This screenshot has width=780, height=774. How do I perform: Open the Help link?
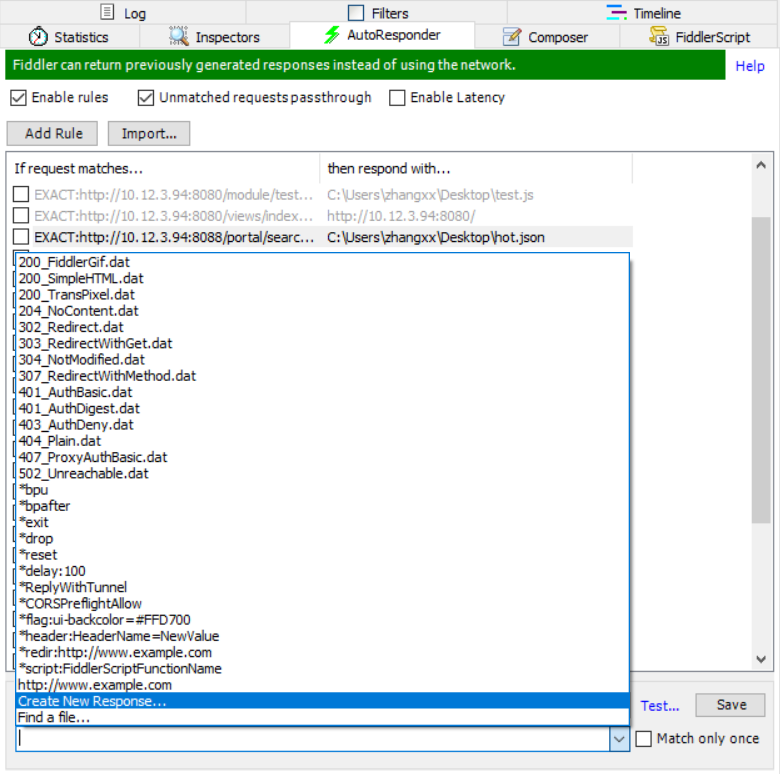tap(750, 66)
